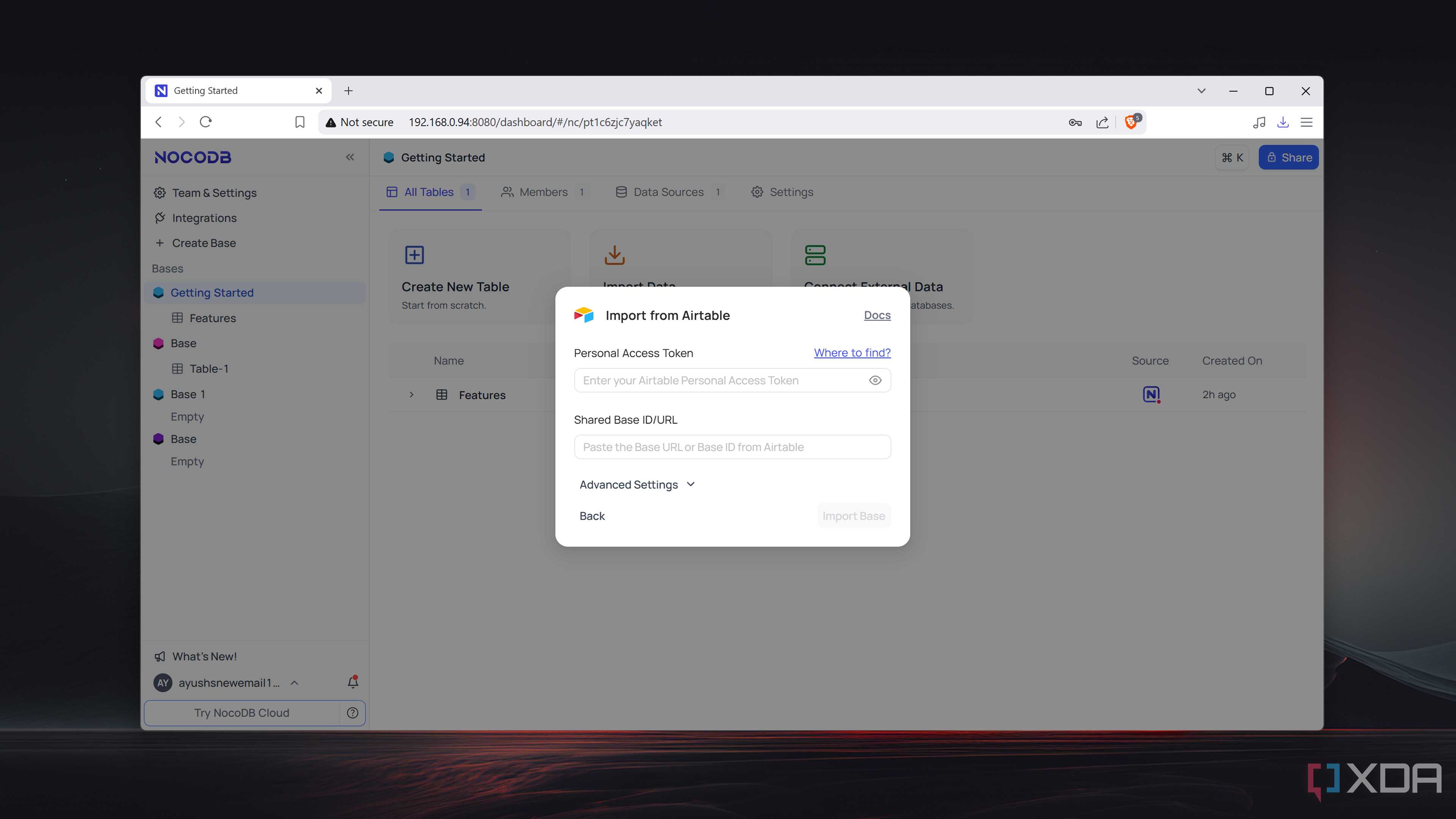Select the Getting Started base in the sidebar
The width and height of the screenshot is (1456, 819).
tap(255, 293)
